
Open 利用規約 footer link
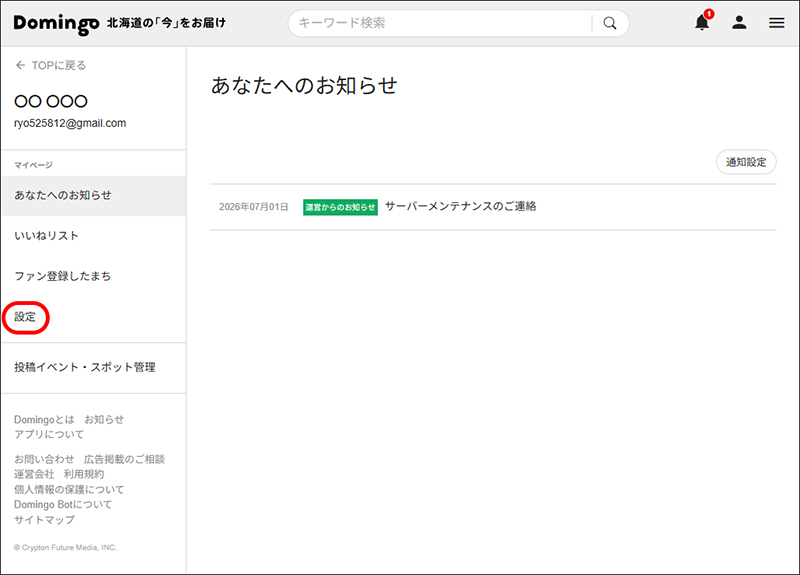pyautogui.click(x=84, y=474)
